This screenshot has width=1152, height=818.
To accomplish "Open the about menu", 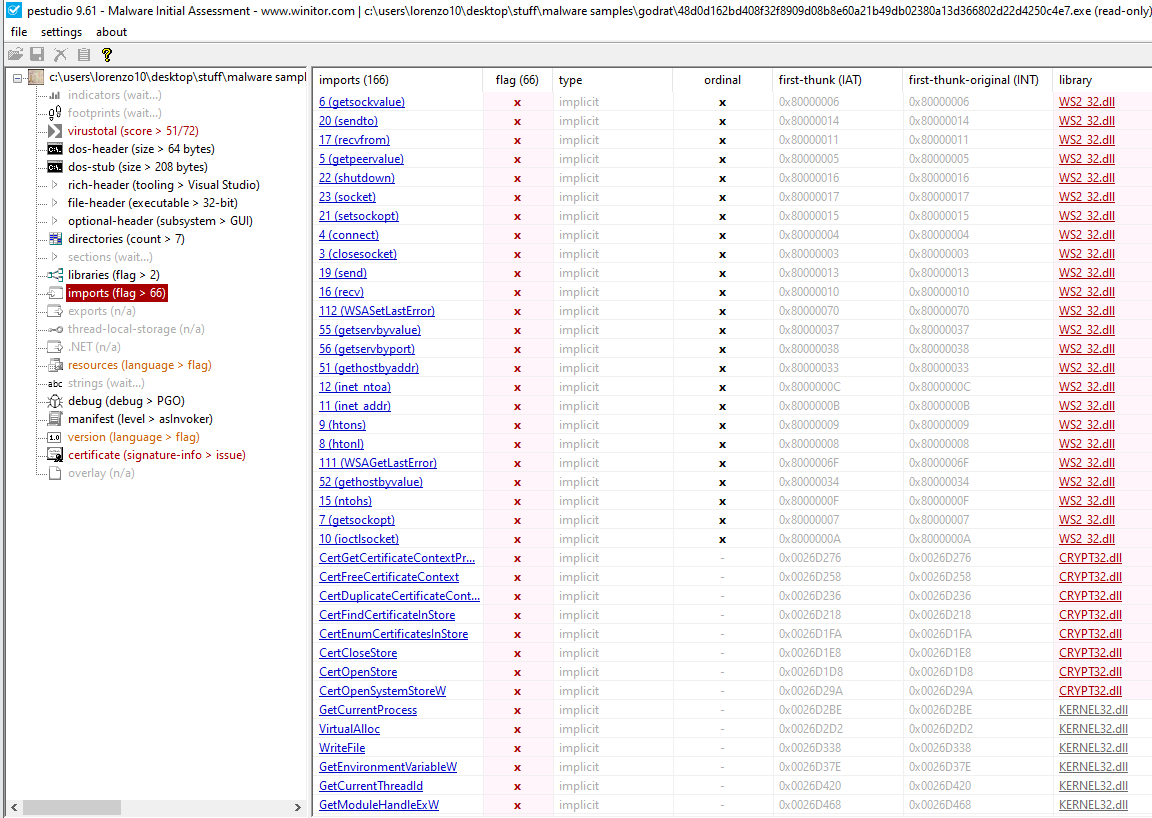I will 112,32.
